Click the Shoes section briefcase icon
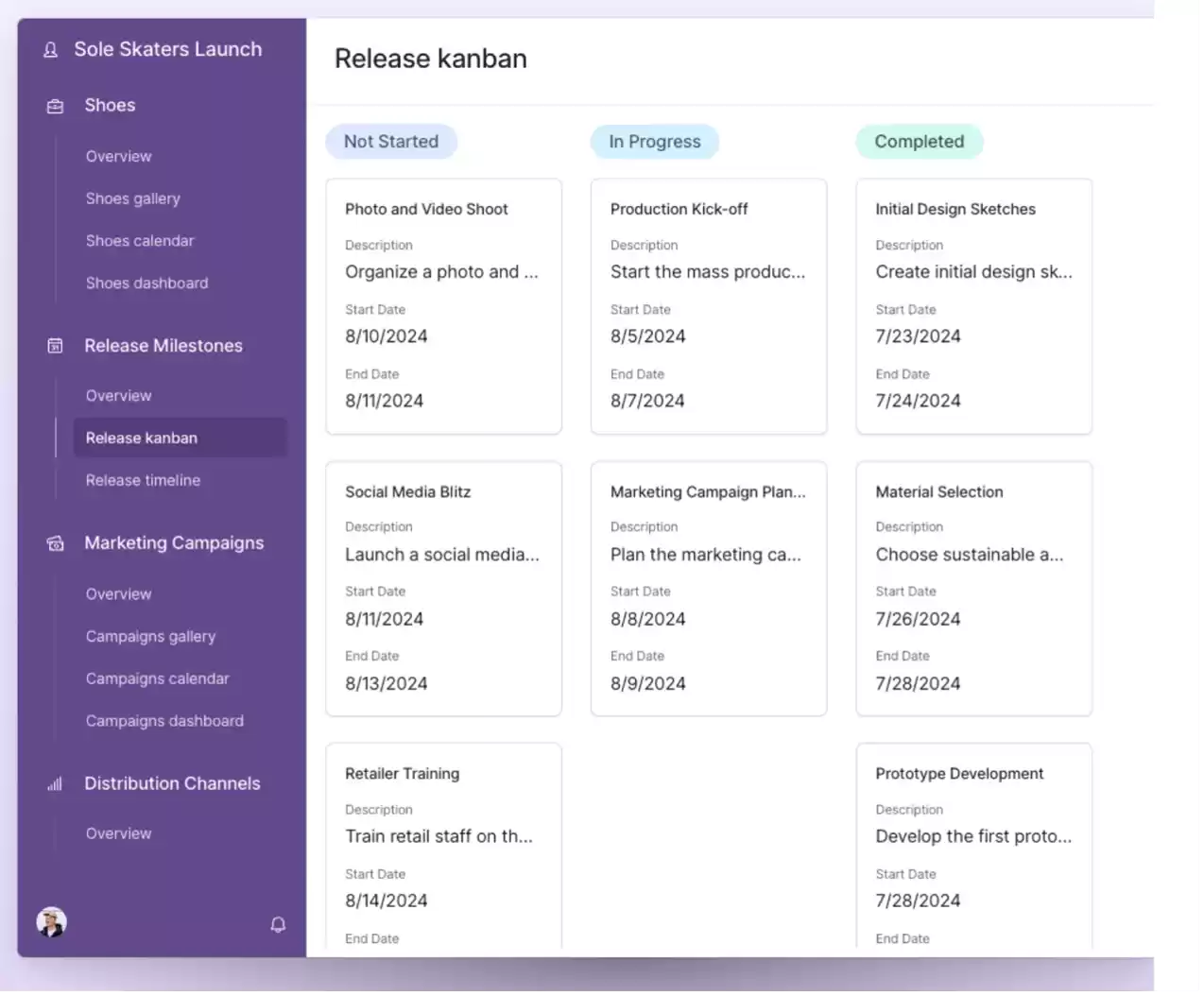Image resolution: width=1204 pixels, height=996 pixels. click(x=56, y=107)
